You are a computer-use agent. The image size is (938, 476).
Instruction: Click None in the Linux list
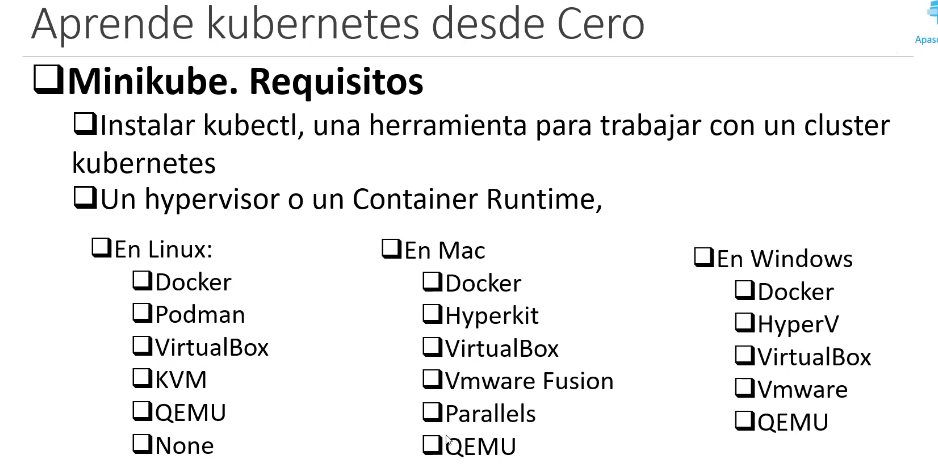pyautogui.click(x=184, y=446)
